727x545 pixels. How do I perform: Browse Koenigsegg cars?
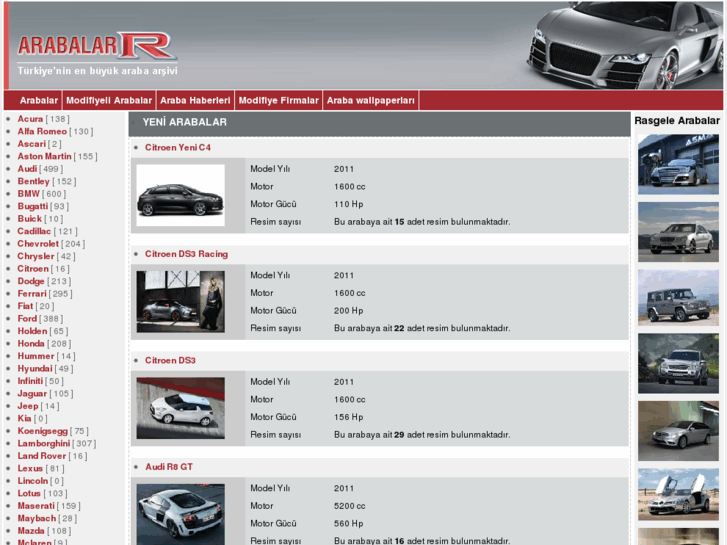43,431
